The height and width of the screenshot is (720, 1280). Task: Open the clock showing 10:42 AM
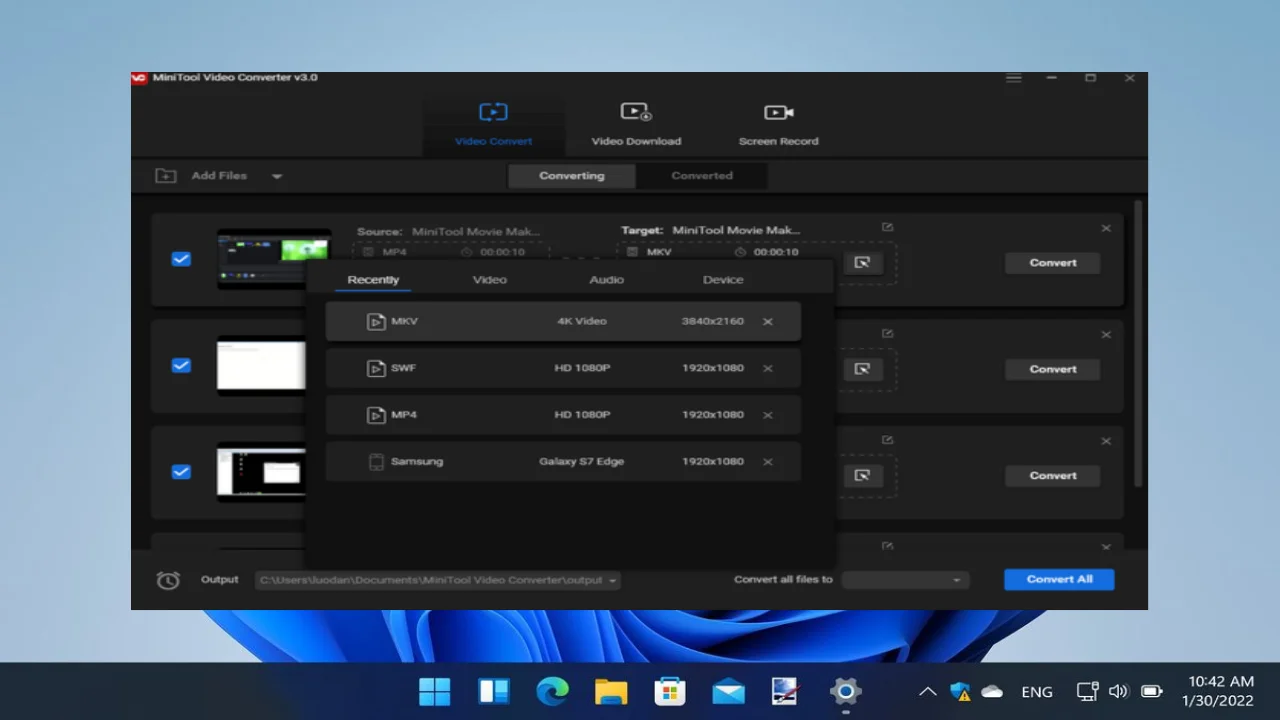click(x=1217, y=691)
